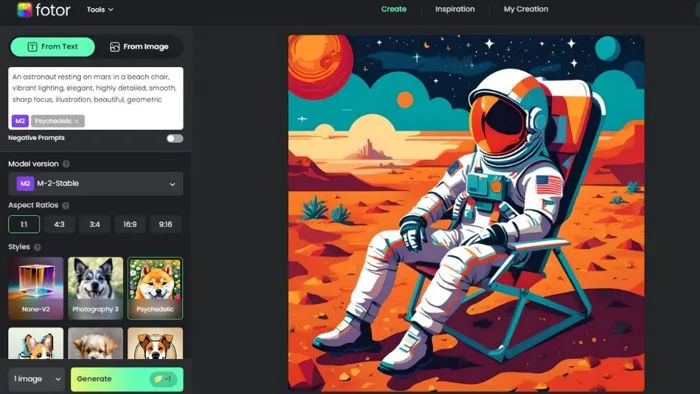700x394 pixels.
Task: Choose the 1:1 aspect ratio
Action: pos(24,224)
